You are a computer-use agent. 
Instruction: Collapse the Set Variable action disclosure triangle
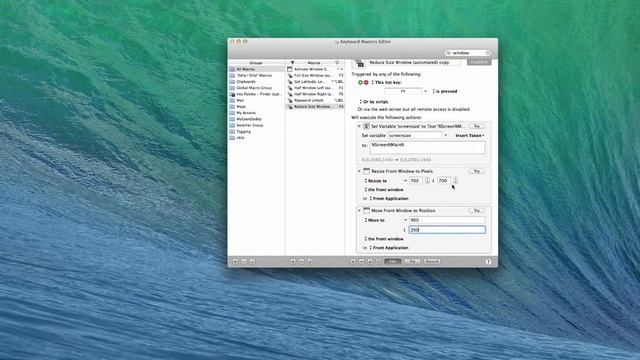(359, 127)
